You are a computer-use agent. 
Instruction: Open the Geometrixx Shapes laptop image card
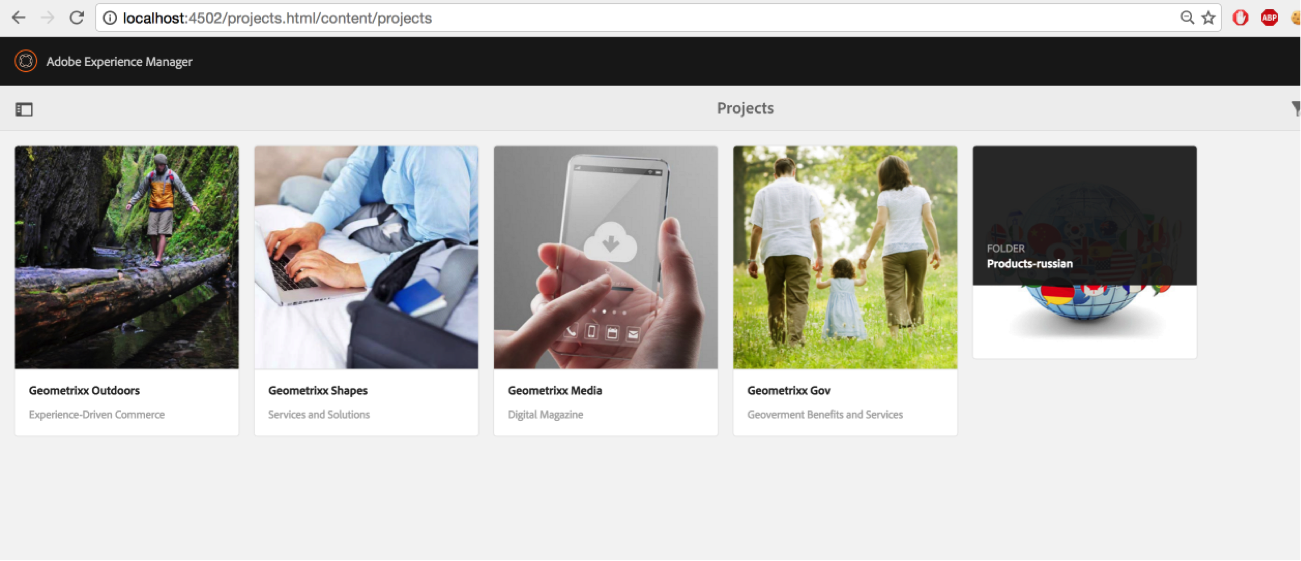[x=366, y=257]
